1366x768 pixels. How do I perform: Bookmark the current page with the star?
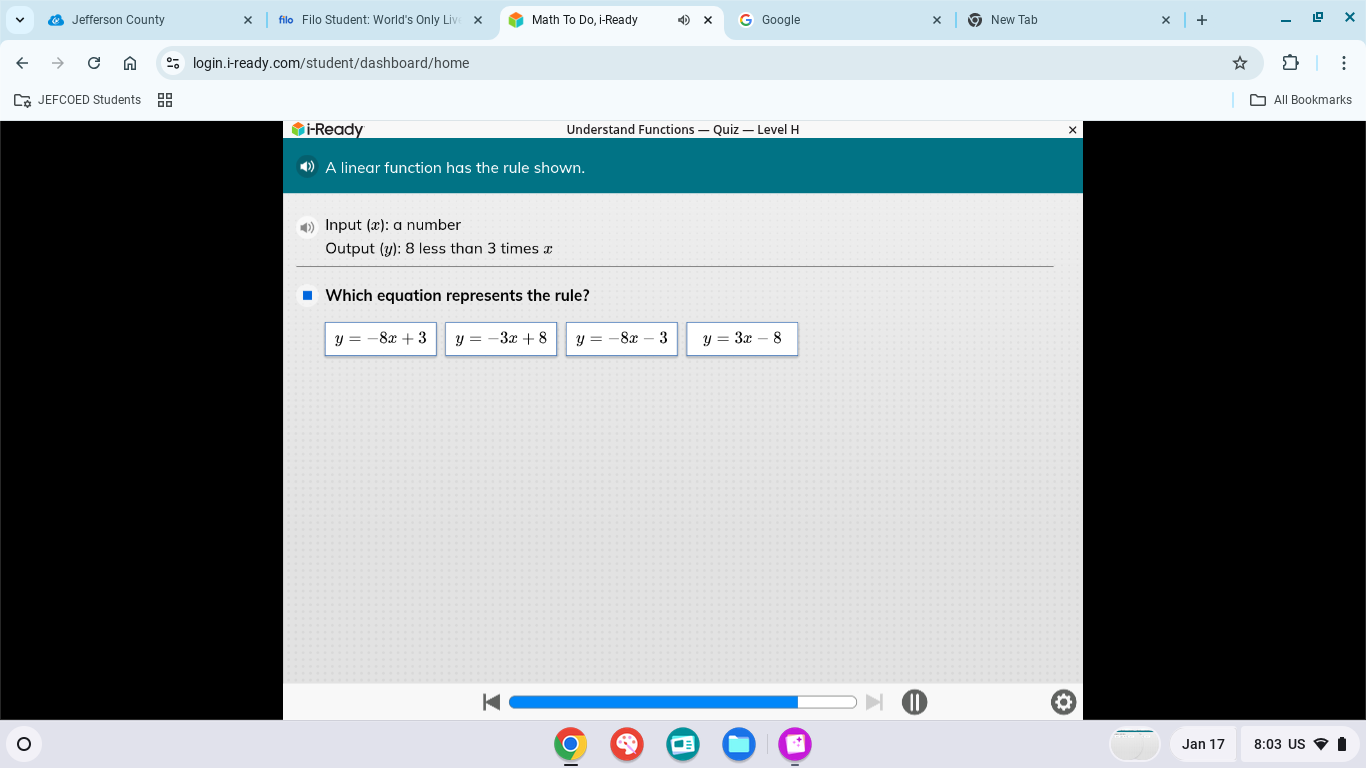pyautogui.click(x=1240, y=62)
